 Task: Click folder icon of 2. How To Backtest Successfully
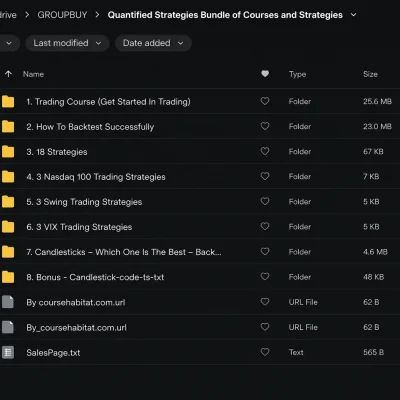point(8,126)
